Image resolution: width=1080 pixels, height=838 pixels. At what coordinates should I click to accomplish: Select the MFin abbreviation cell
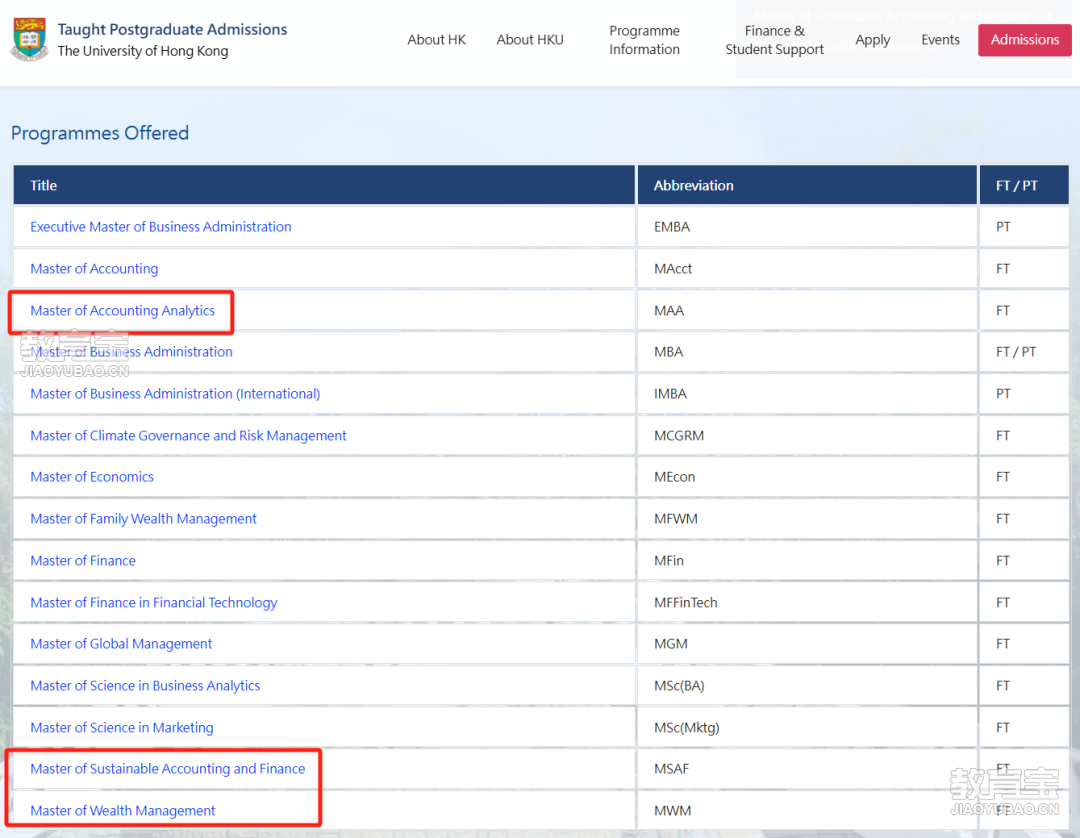coord(807,561)
